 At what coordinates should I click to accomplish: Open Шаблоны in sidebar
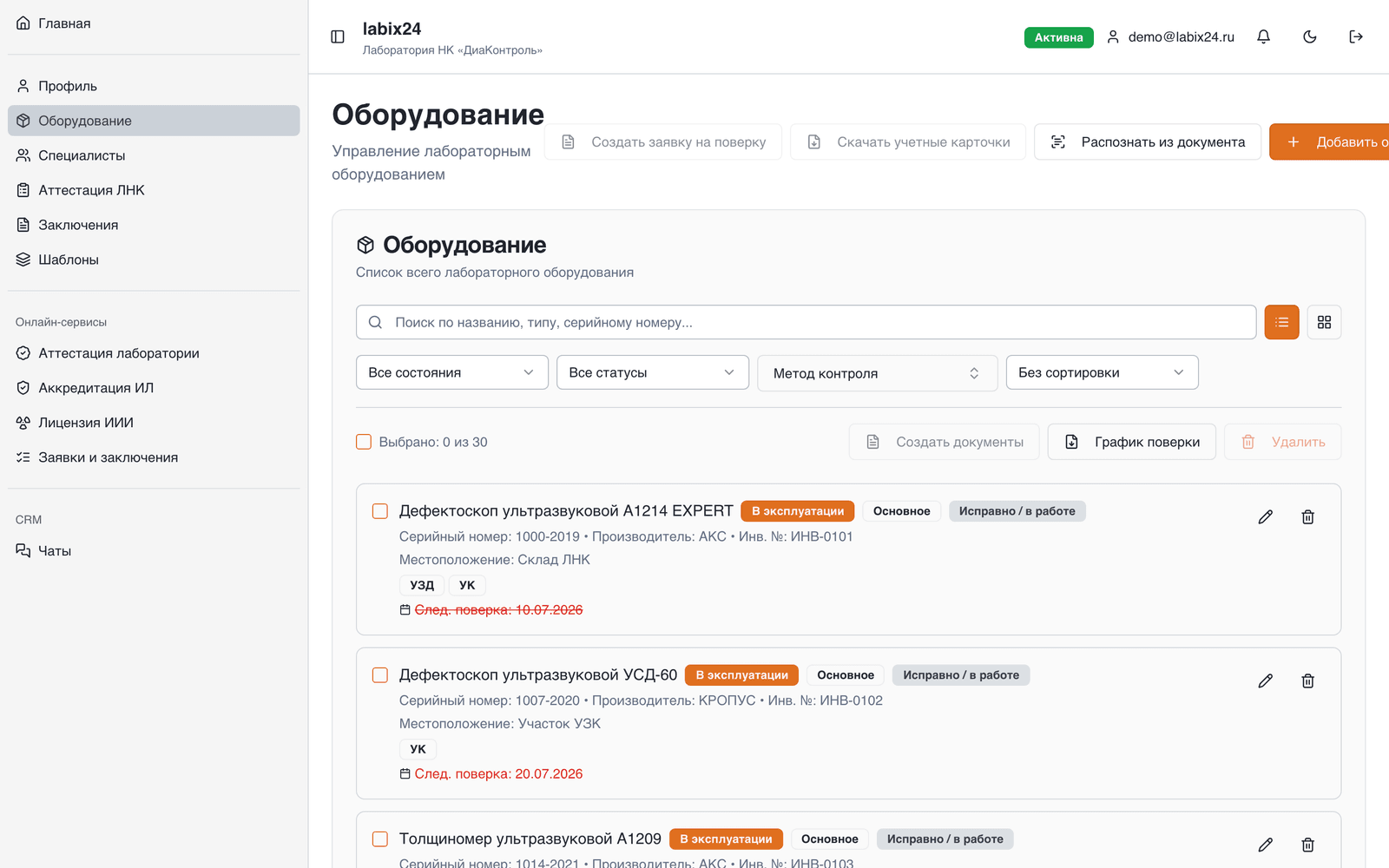[154, 260]
